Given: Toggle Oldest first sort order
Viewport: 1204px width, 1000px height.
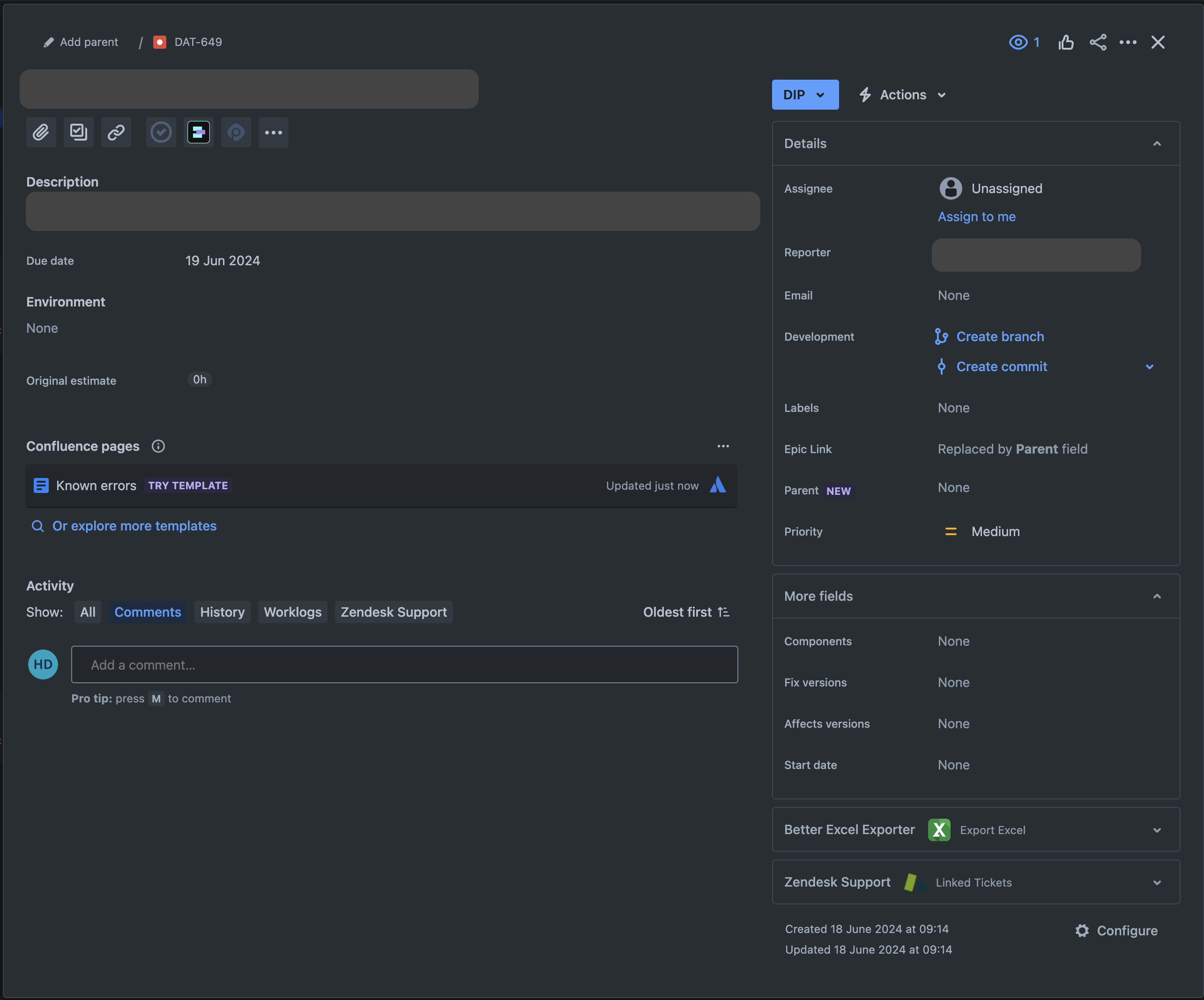Looking at the screenshot, I should coord(686,612).
